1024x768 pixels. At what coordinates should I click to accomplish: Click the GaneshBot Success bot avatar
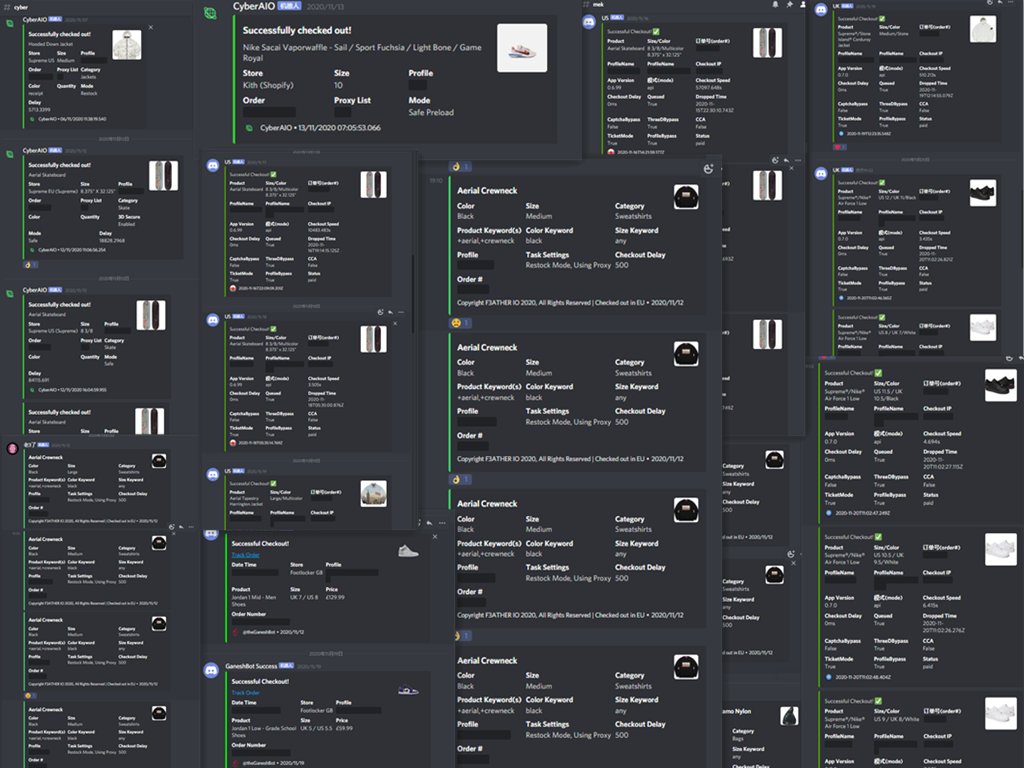tap(211, 670)
